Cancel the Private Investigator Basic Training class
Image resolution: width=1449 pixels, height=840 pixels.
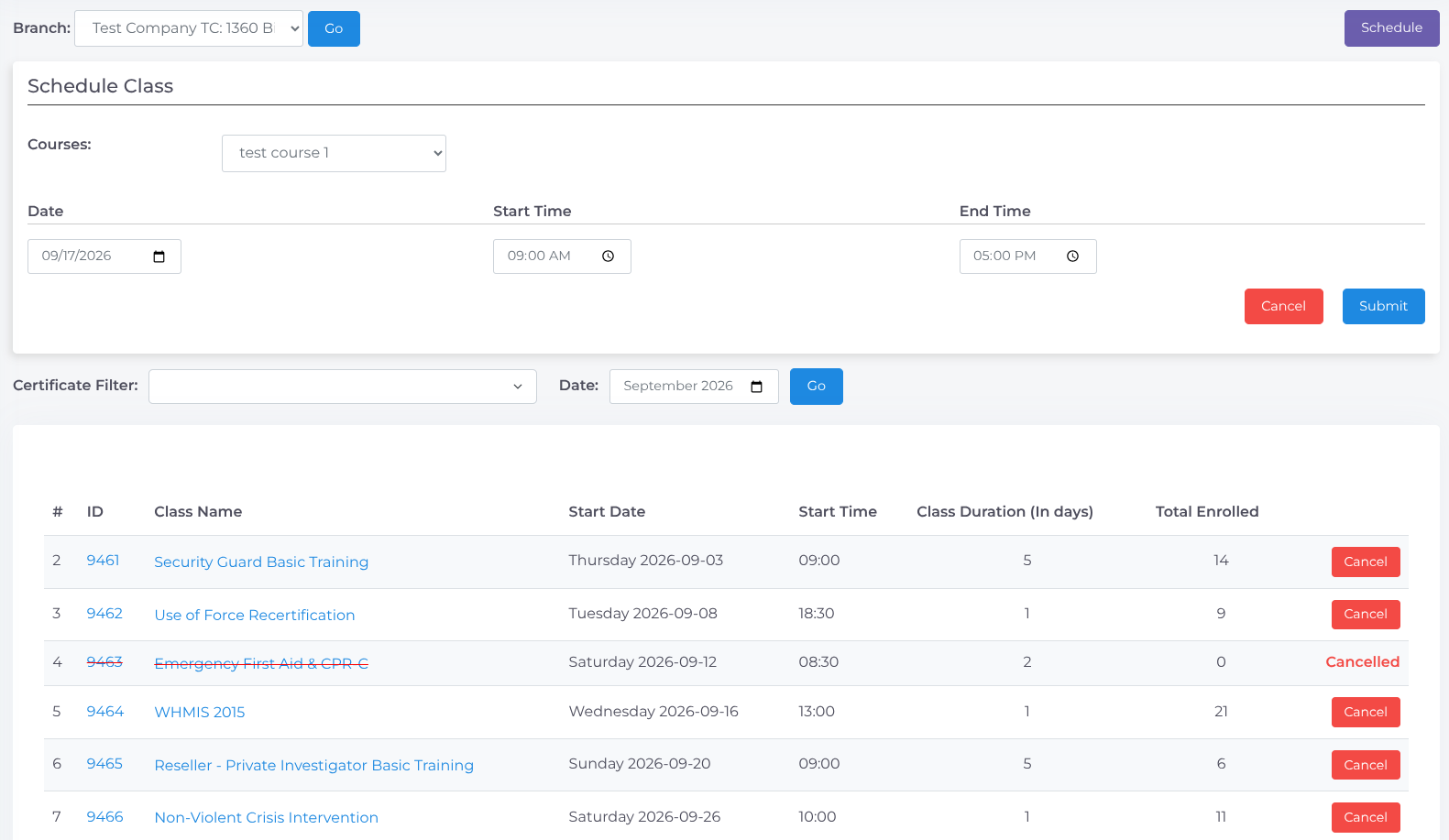[x=1366, y=765]
